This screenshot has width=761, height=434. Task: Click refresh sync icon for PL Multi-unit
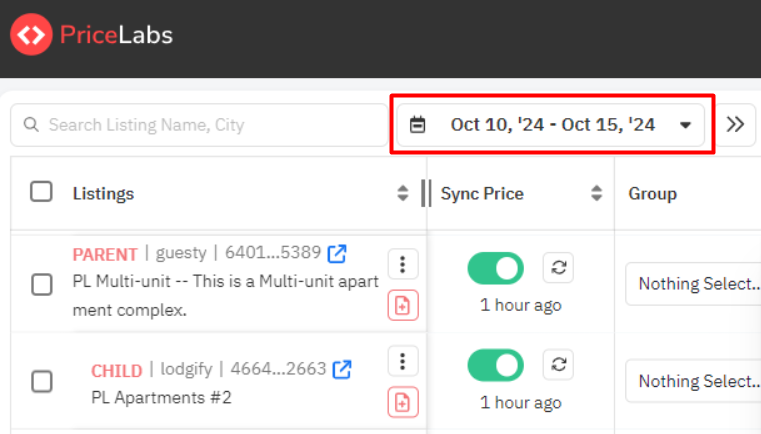click(558, 267)
